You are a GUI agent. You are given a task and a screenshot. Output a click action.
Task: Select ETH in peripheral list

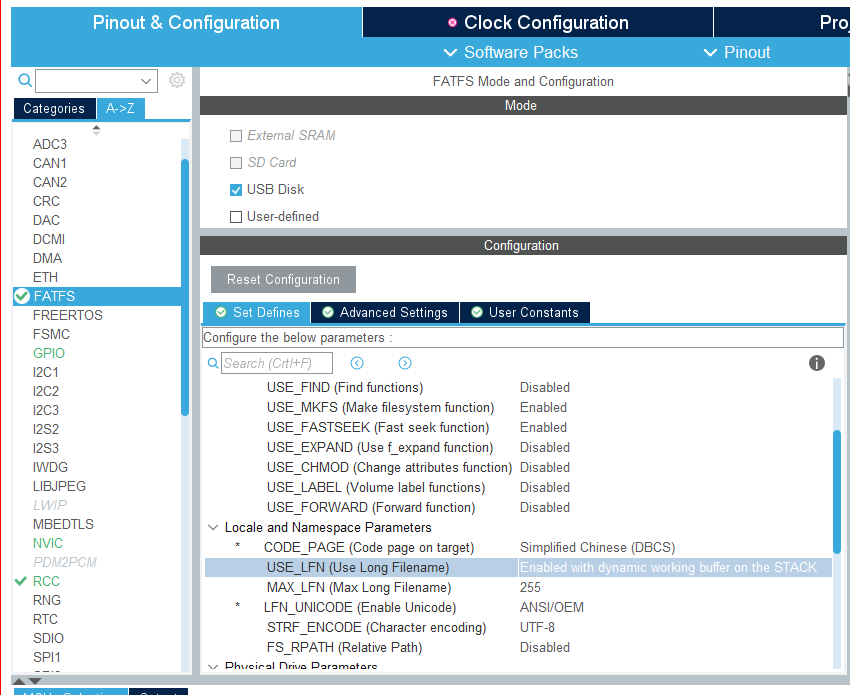45,278
